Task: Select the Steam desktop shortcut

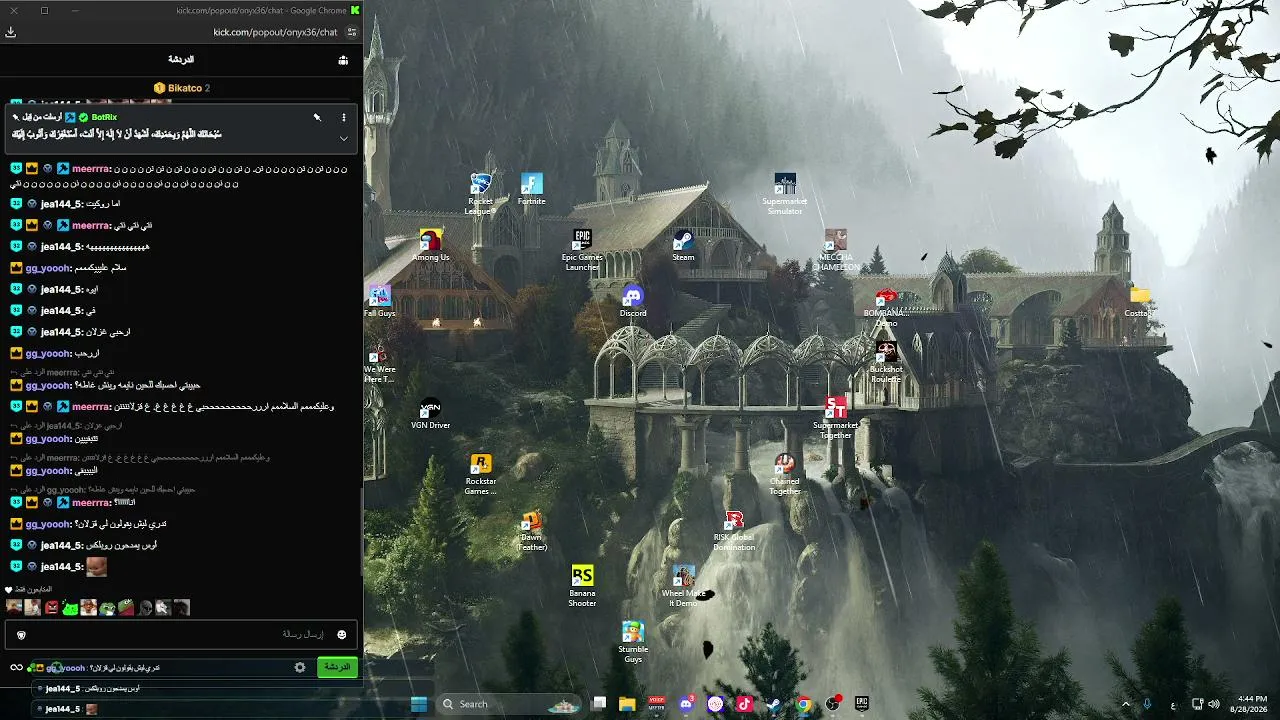Action: (x=683, y=245)
